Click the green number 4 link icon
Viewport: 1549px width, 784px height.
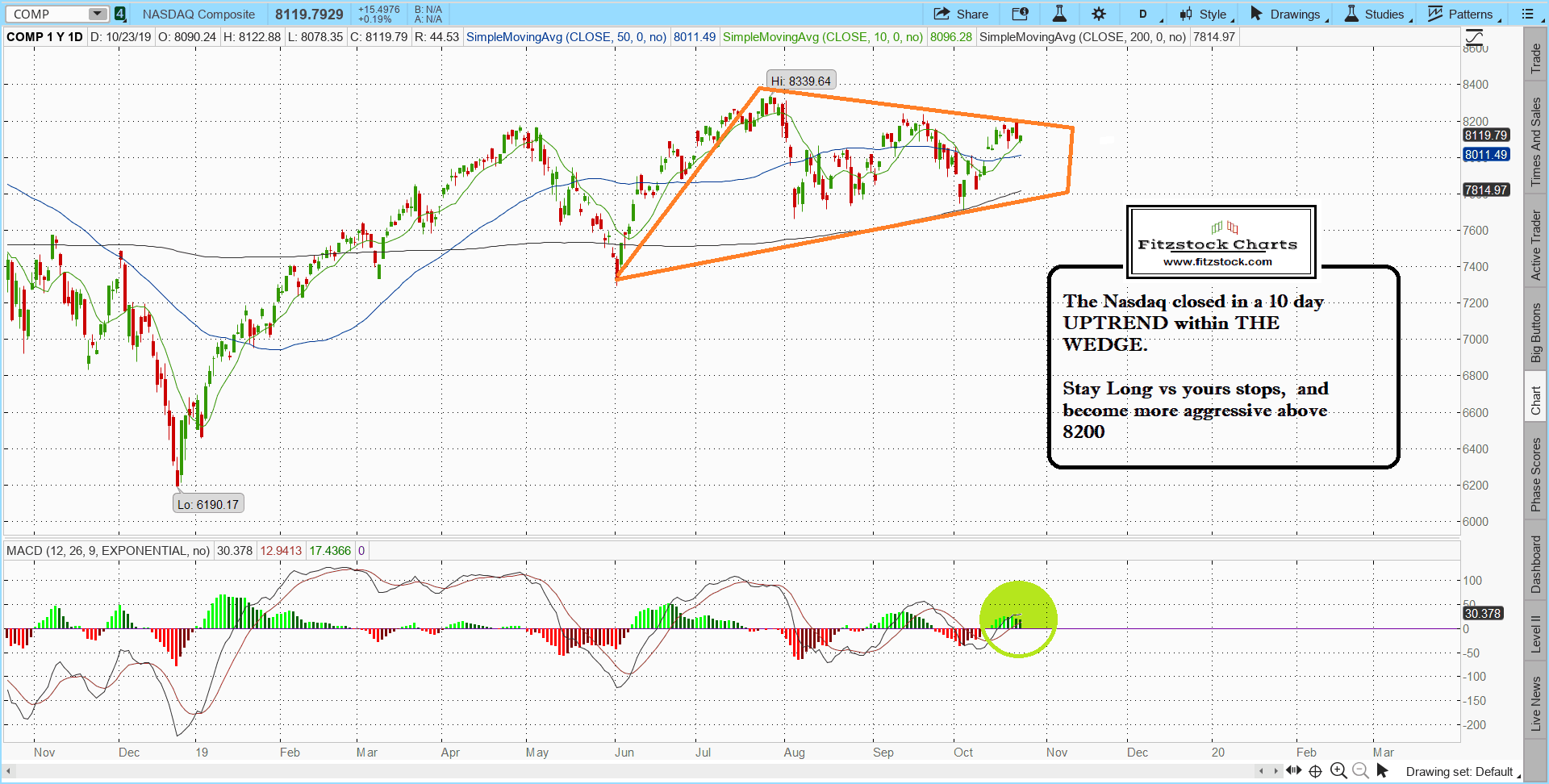tap(119, 14)
